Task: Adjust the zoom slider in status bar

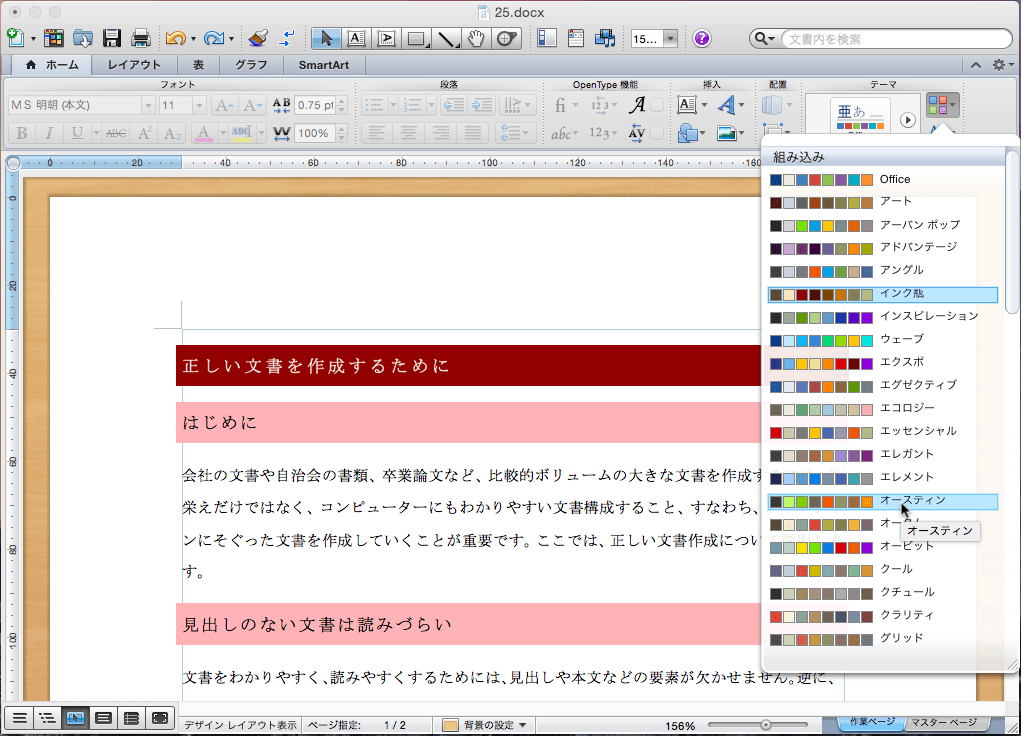Action: [x=766, y=725]
